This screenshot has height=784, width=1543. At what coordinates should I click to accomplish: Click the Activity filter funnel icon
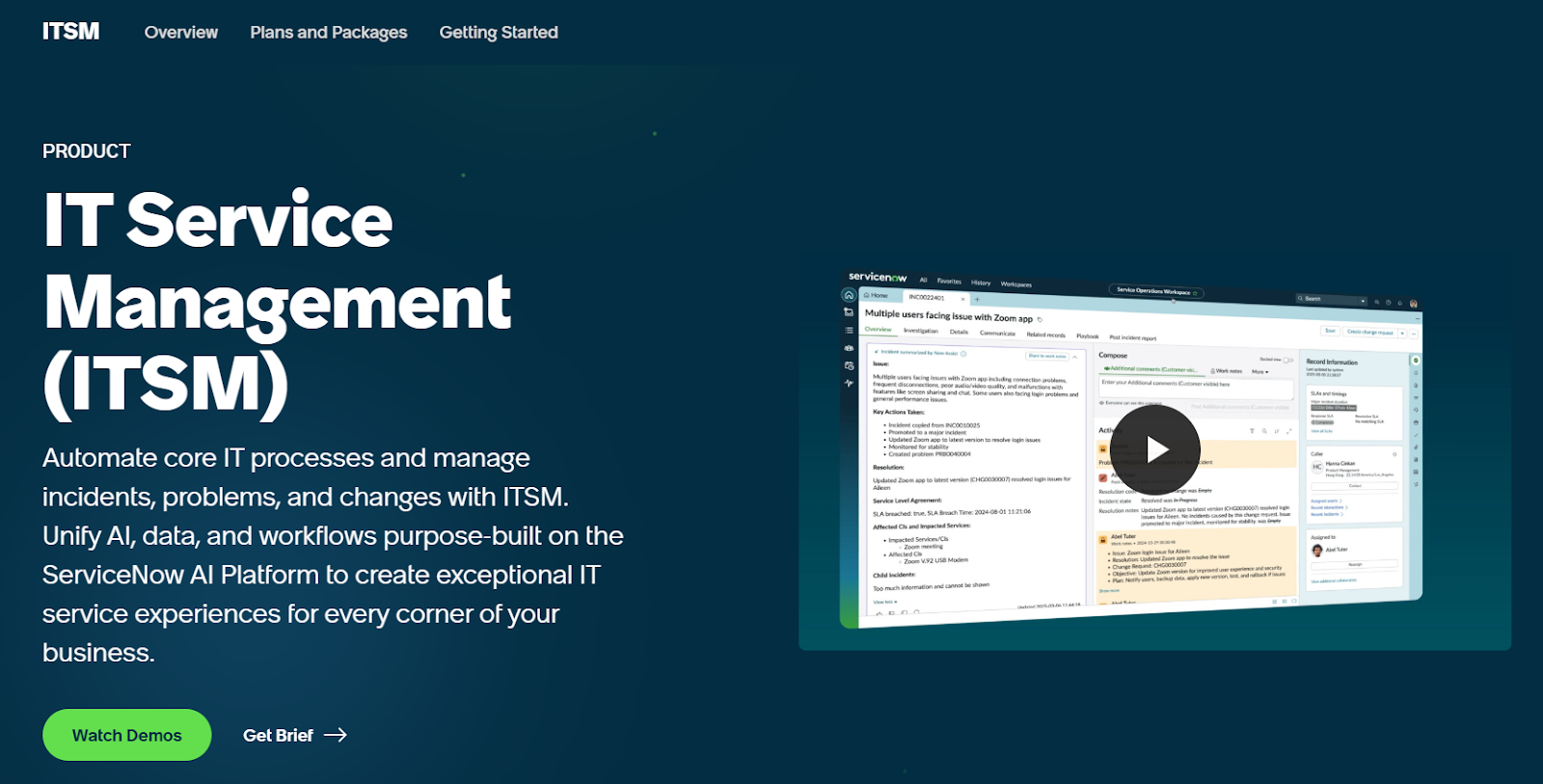pyautogui.click(x=1252, y=431)
